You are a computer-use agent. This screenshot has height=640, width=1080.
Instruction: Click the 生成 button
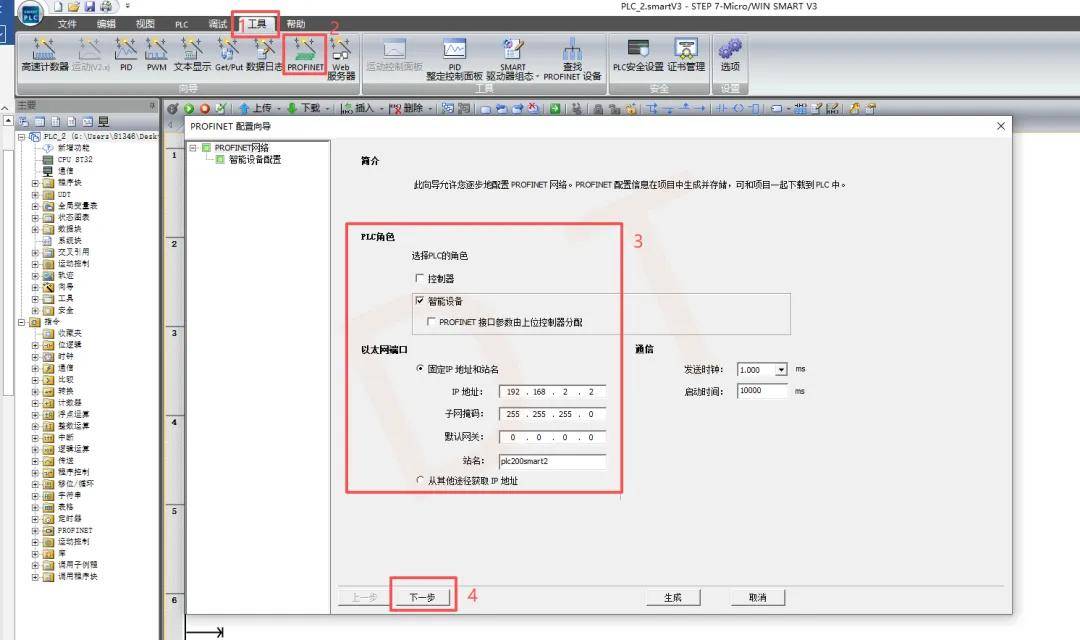673,597
